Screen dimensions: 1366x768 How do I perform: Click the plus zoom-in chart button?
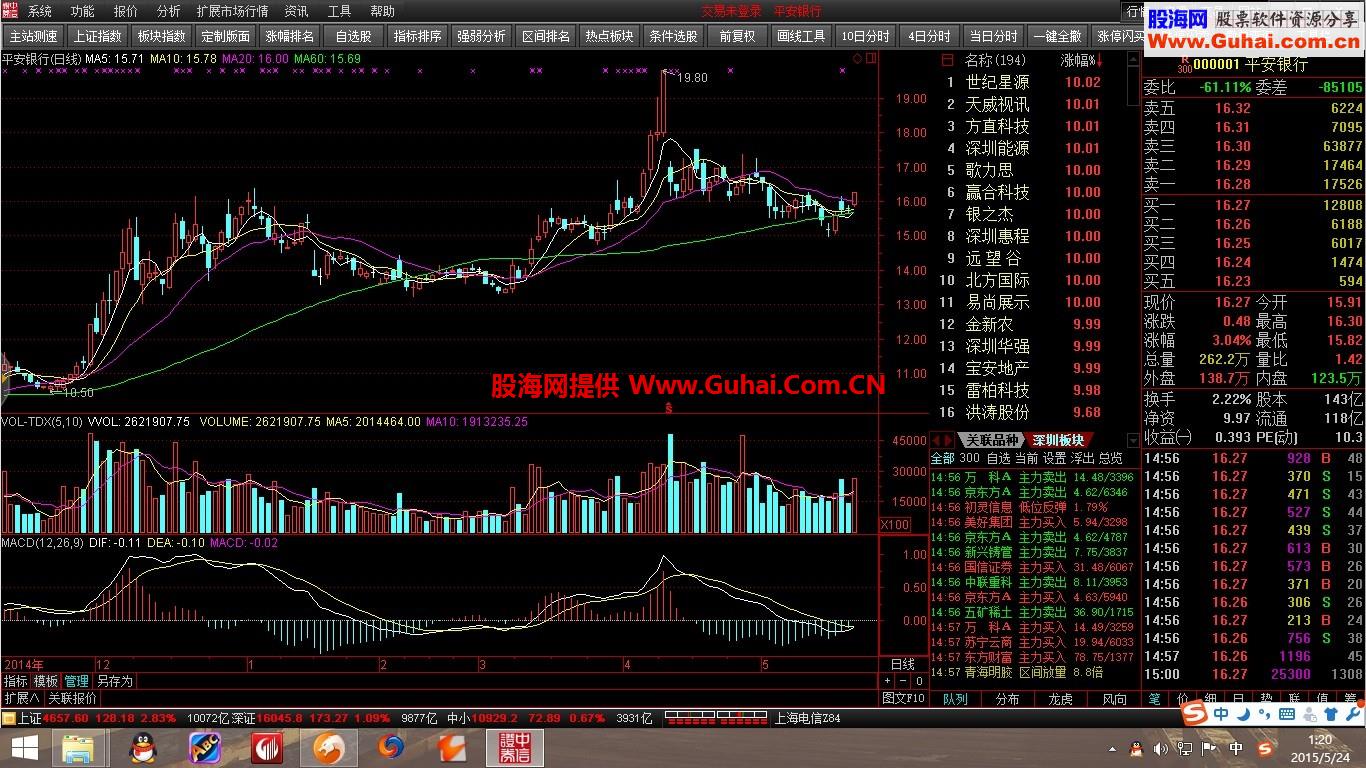(x=887, y=681)
